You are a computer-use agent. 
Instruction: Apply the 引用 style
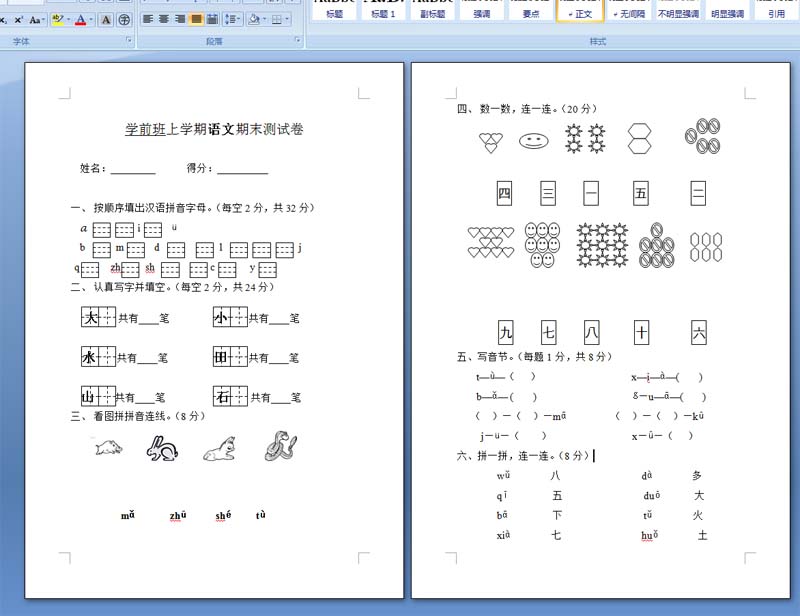click(777, 10)
